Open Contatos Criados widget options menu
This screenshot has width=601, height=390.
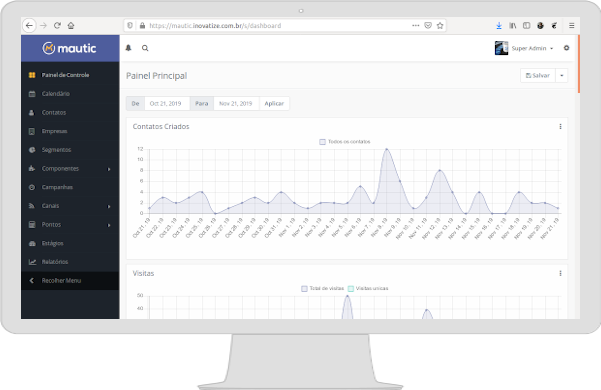560,126
